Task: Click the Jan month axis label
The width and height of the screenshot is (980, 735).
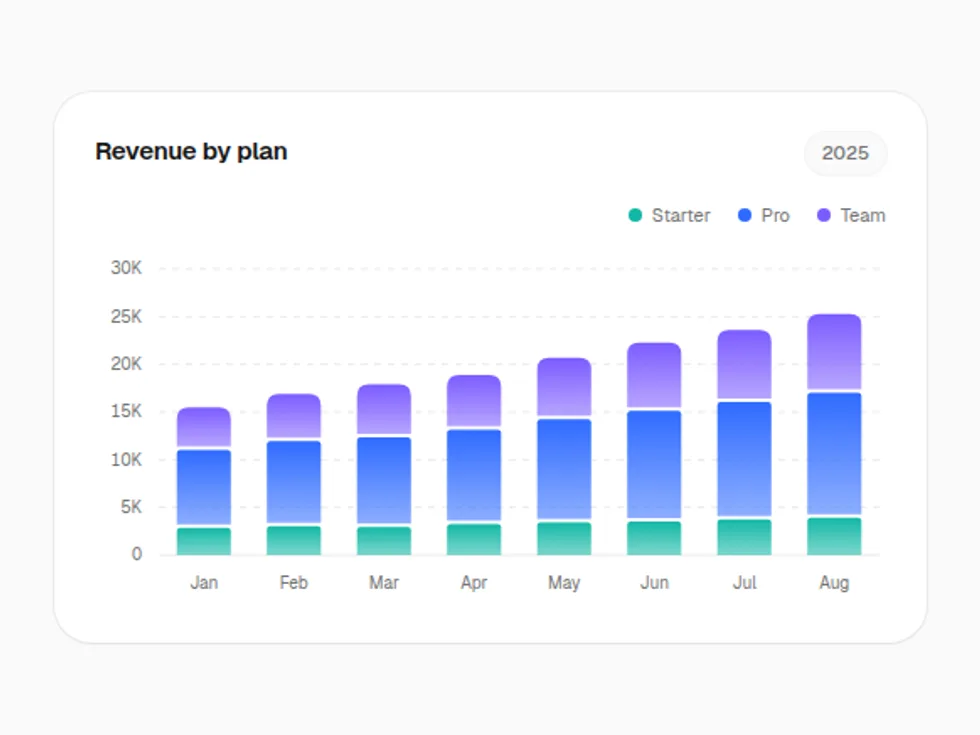Action: [204, 582]
